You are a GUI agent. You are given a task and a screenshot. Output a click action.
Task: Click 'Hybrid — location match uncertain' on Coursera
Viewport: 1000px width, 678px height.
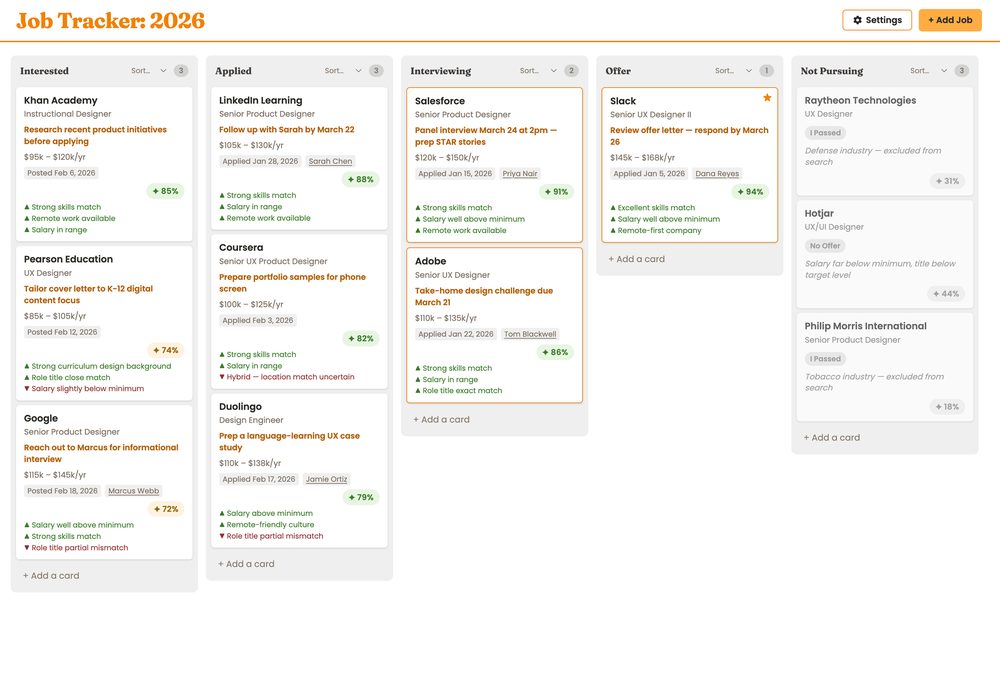[287, 377]
